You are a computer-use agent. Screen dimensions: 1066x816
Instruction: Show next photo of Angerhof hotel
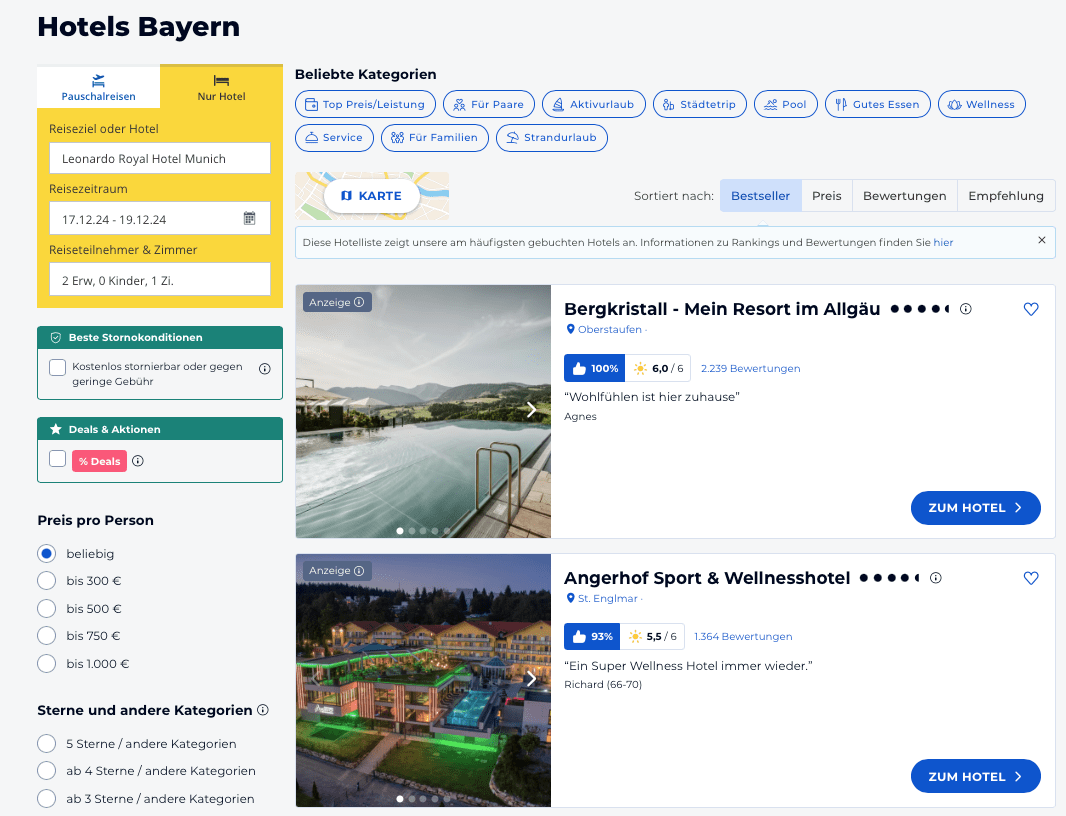532,679
